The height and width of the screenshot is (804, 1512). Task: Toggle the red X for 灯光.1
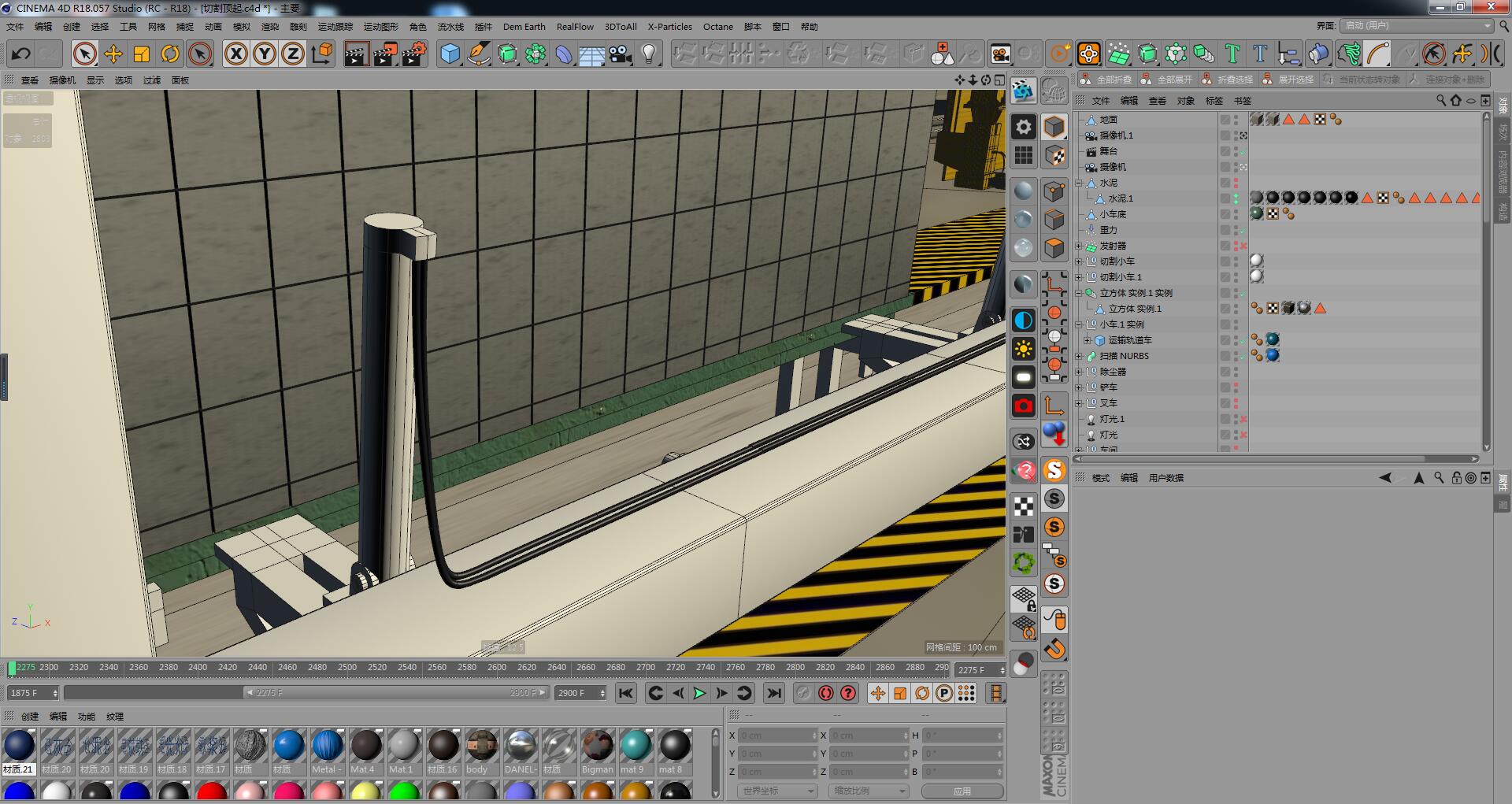coord(1244,419)
